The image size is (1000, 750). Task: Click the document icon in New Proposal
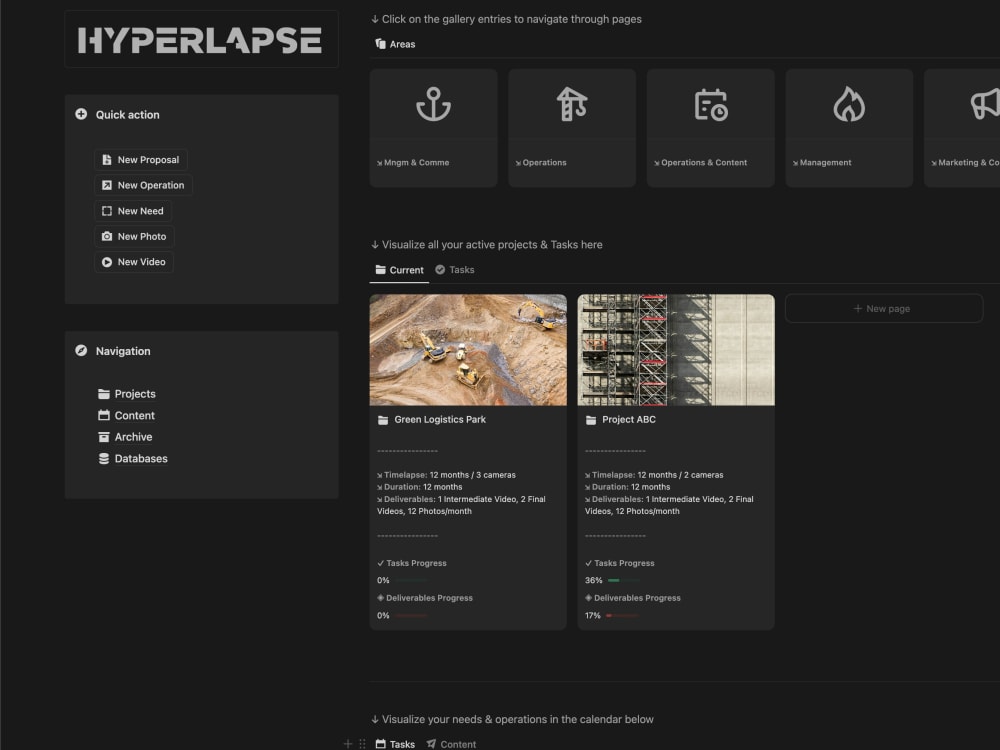[107, 159]
